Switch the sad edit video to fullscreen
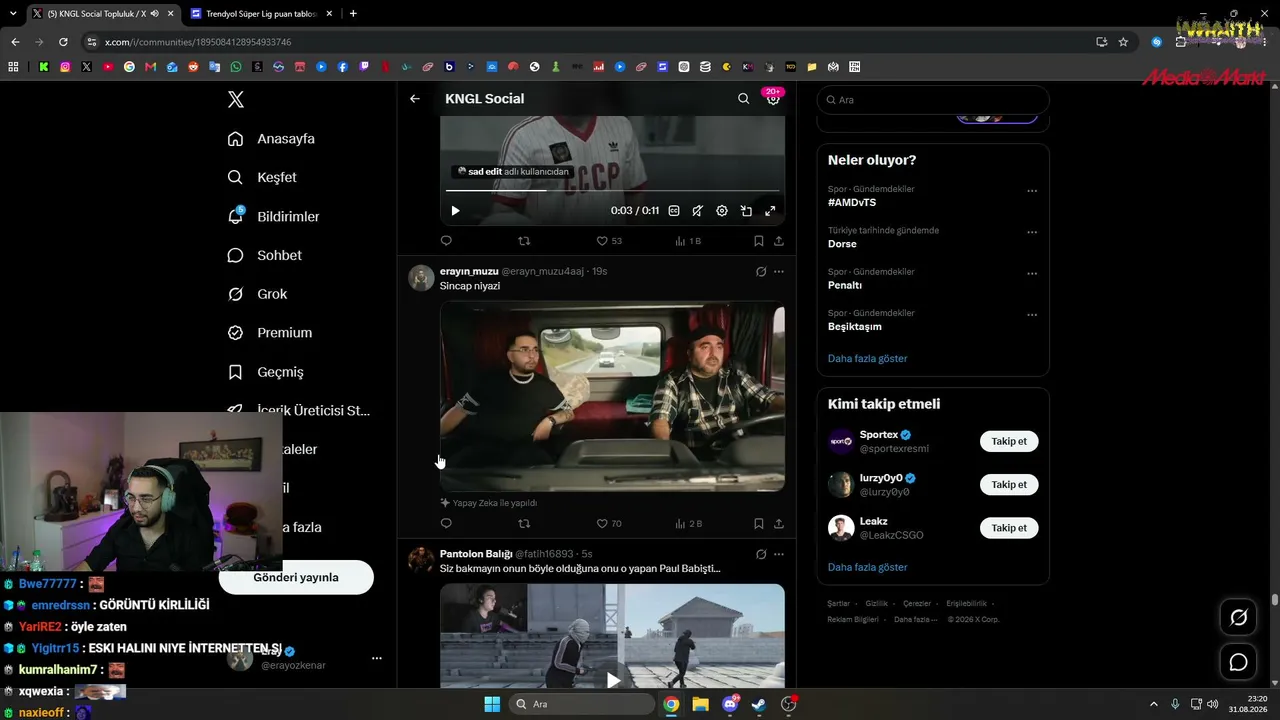The width and height of the screenshot is (1280, 720). 770,211
